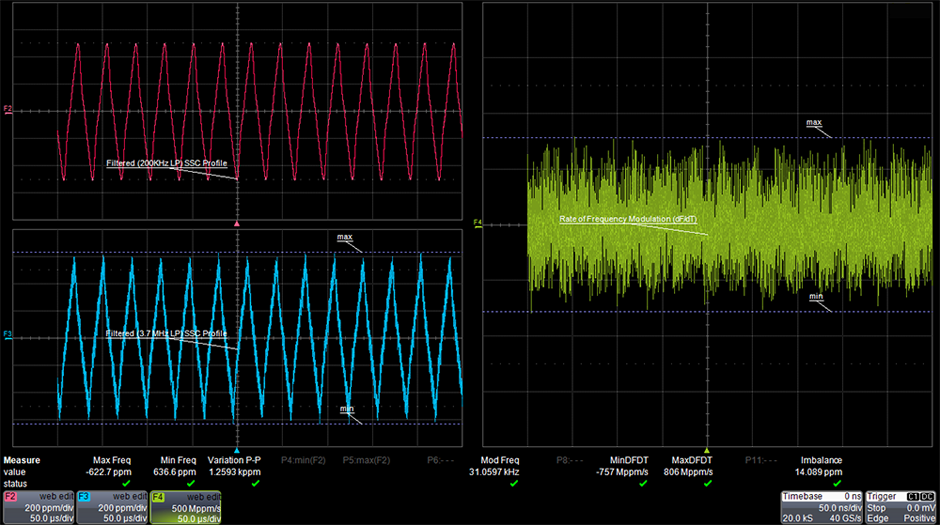940x525 pixels.
Task: Open the F2 math trace descriptor box
Action: (38, 507)
